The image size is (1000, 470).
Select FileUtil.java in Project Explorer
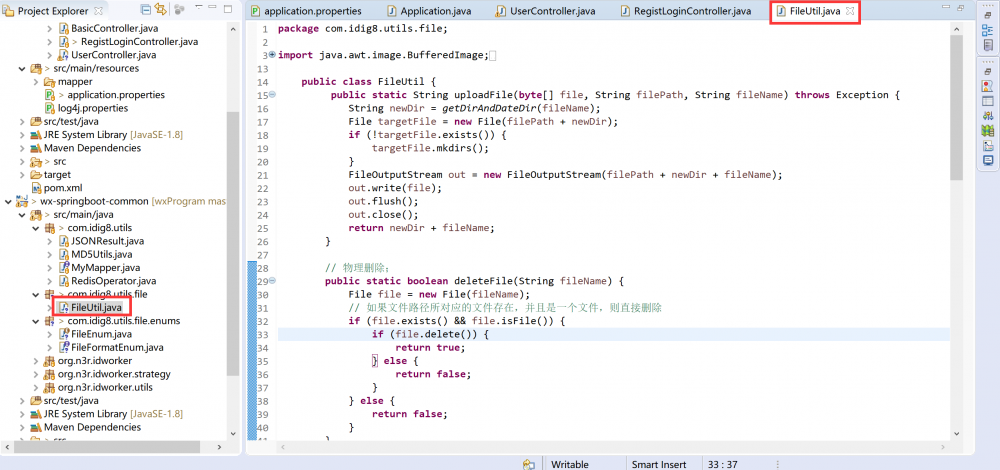96,307
